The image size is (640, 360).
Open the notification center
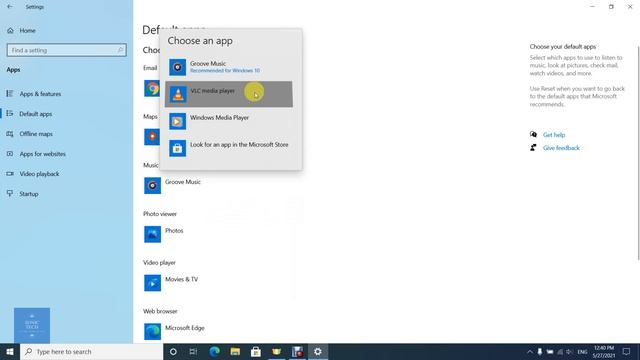[626, 351]
